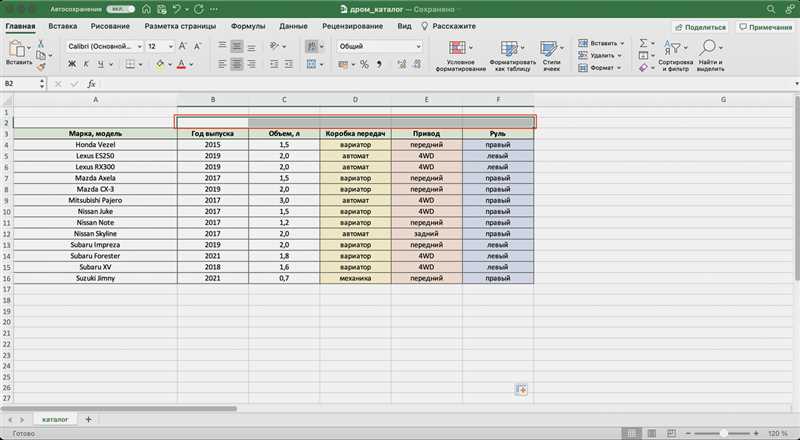Click the AutoSum sigma icon

coord(644,43)
